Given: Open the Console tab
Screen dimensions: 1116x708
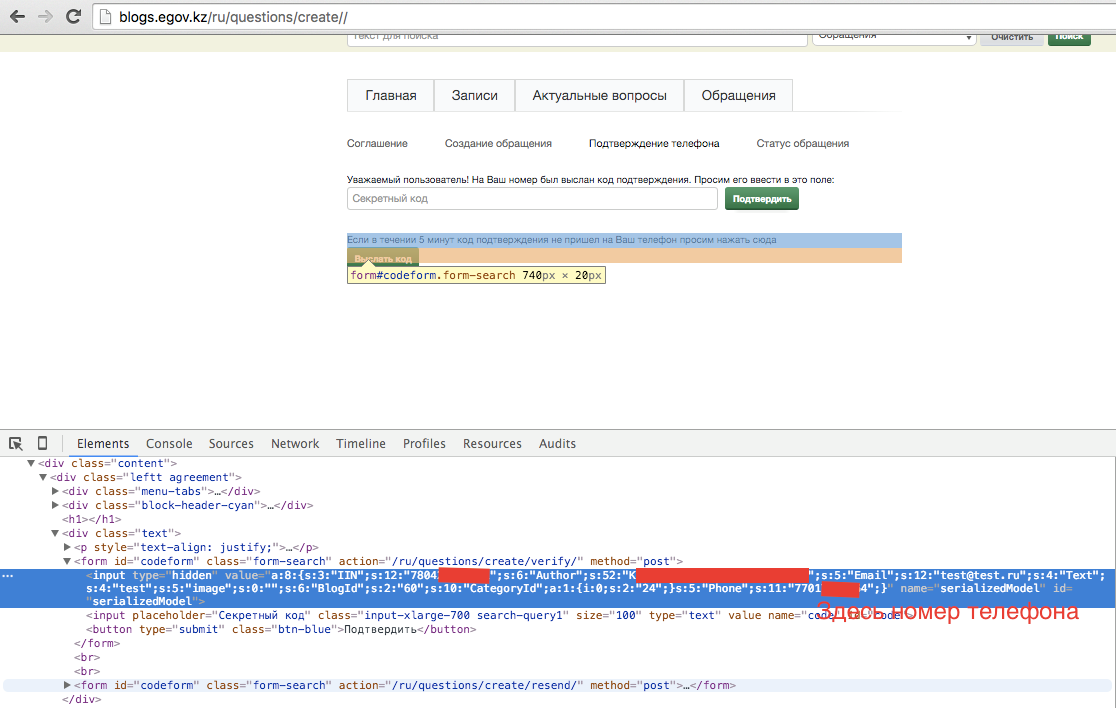Looking at the screenshot, I should point(169,443).
